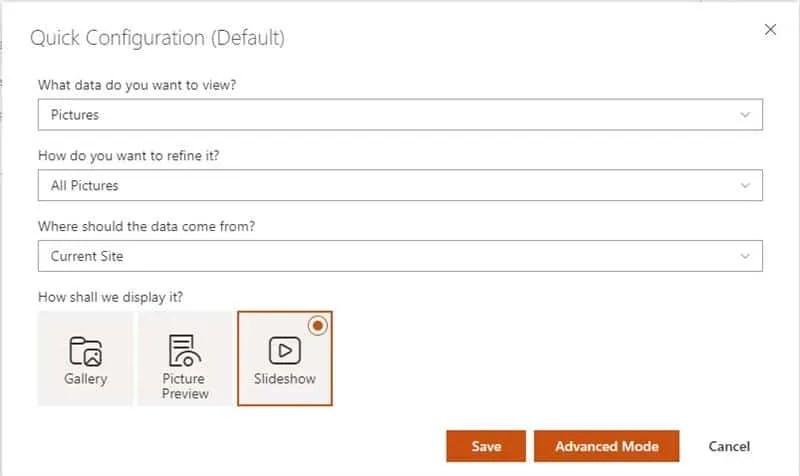800x476 pixels.
Task: Cancel the configuration dialog
Action: (729, 446)
